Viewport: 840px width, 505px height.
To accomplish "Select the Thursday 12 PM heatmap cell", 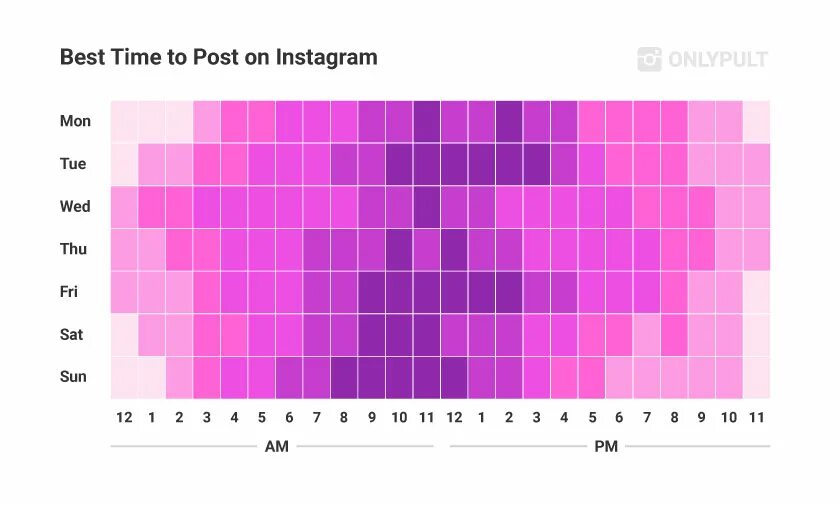I will coord(454,250).
